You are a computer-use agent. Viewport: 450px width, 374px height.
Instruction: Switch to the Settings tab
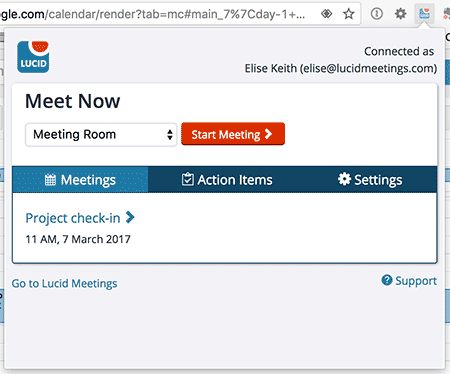tap(370, 180)
